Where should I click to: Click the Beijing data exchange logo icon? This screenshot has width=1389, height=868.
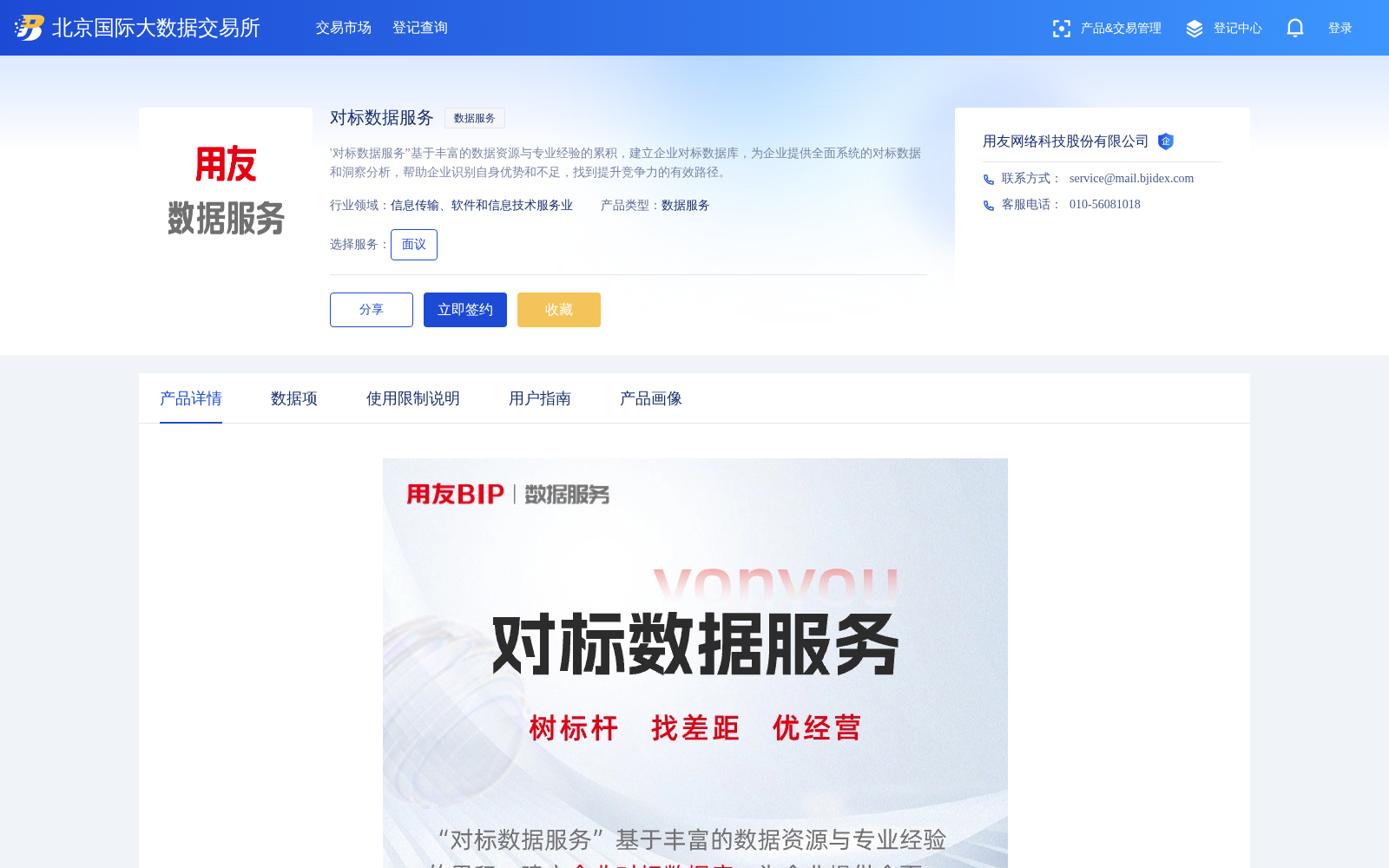(x=30, y=28)
